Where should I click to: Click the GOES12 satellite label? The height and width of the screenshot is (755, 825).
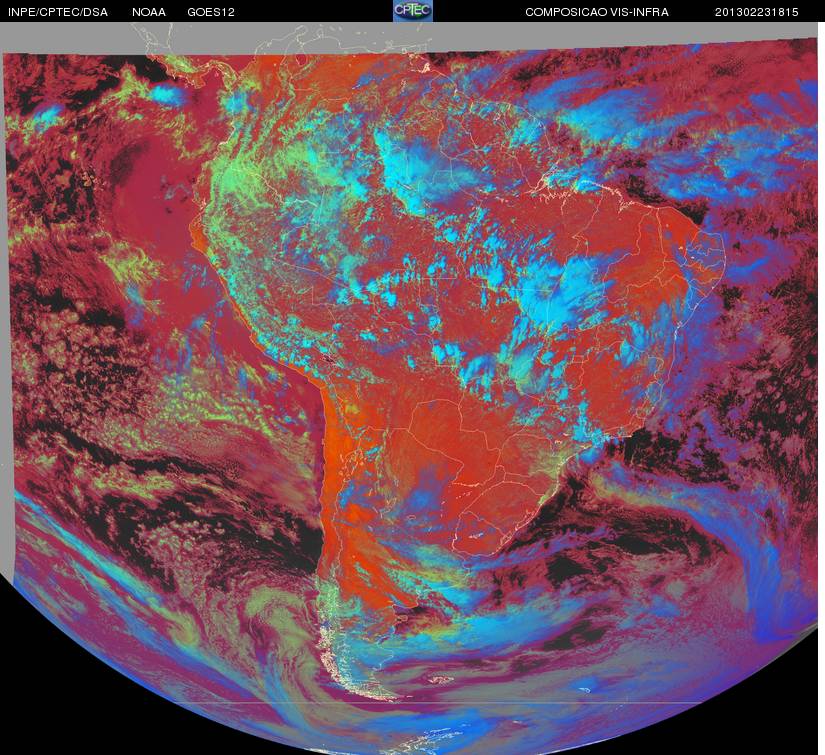point(211,12)
